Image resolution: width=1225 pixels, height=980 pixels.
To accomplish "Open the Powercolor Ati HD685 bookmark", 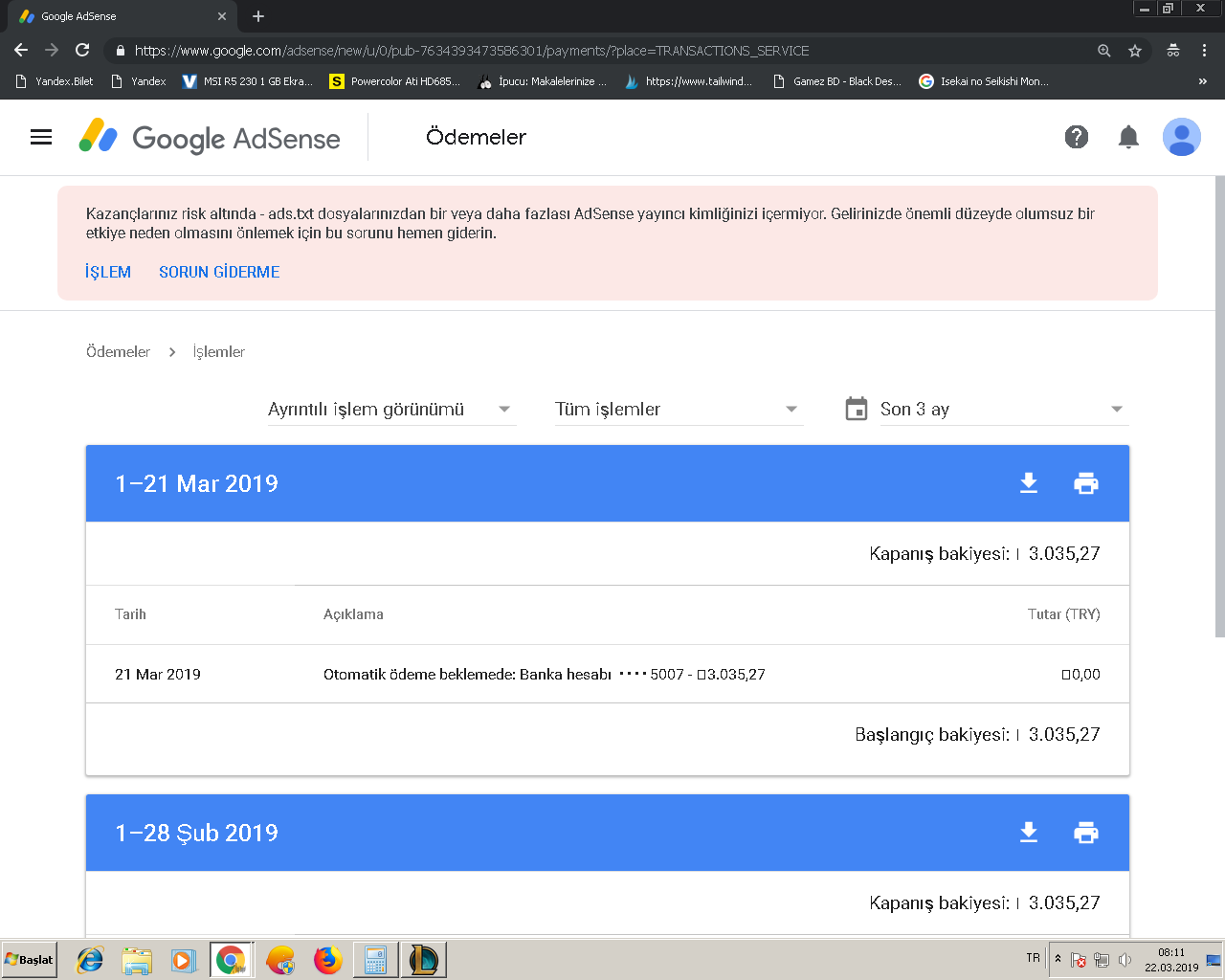I will point(394,81).
